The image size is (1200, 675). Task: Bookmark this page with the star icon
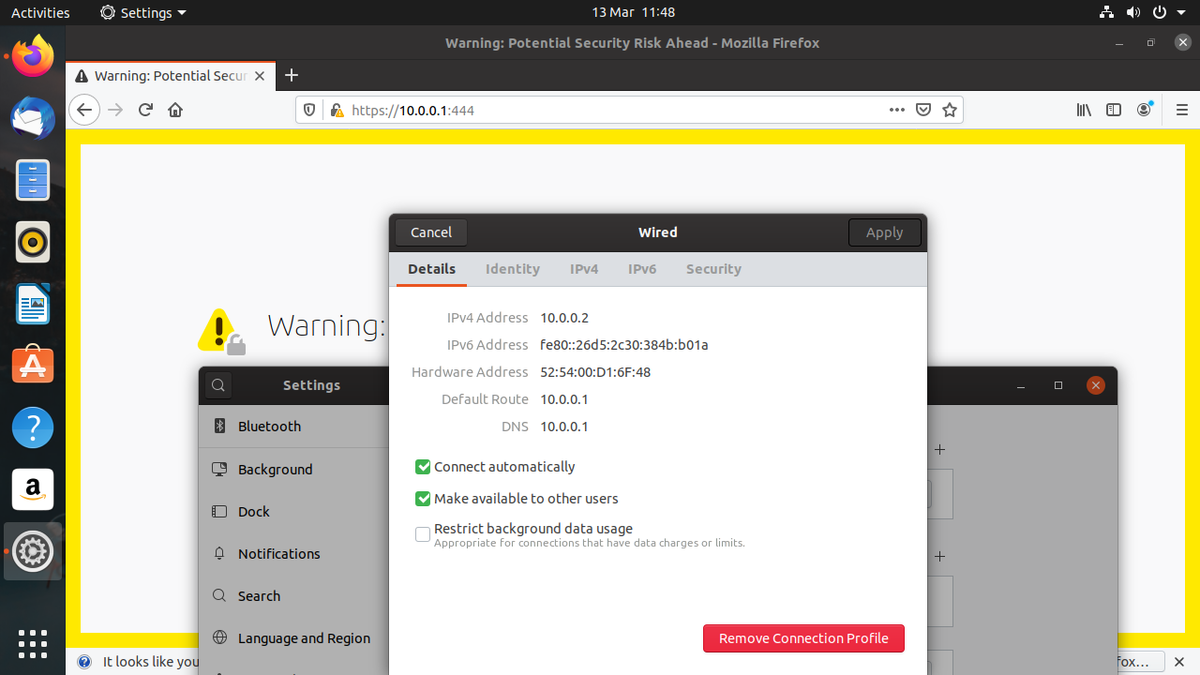click(x=949, y=109)
